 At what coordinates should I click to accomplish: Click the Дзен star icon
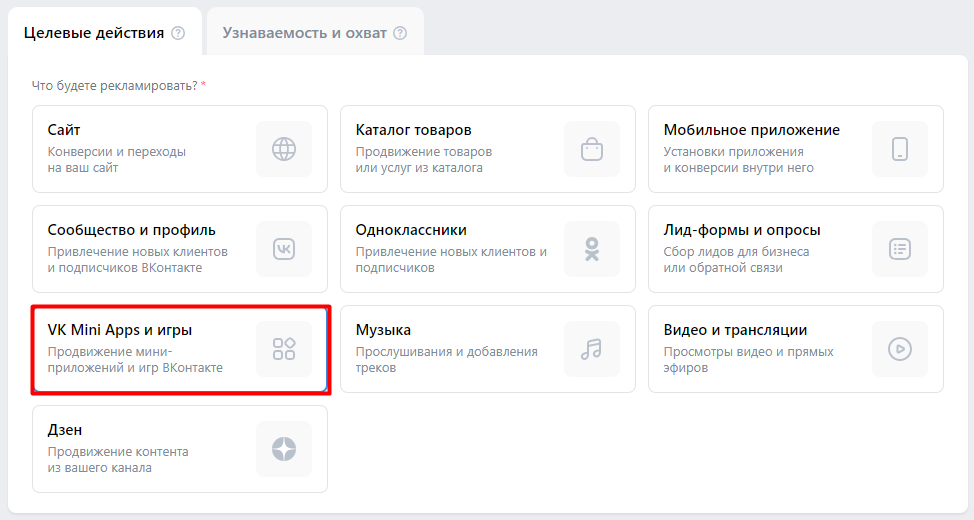(284, 449)
